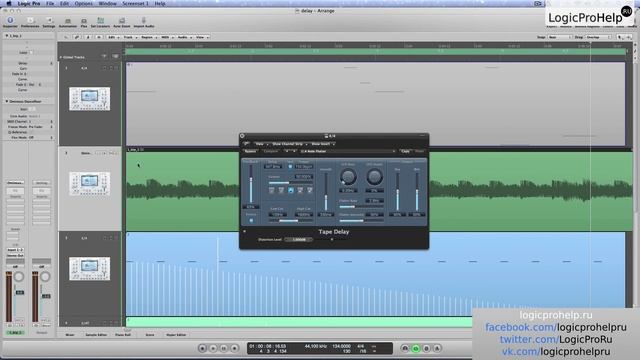The image size is (640, 360).
Task: Switch to the Sample Editor tab
Action: [96, 335]
